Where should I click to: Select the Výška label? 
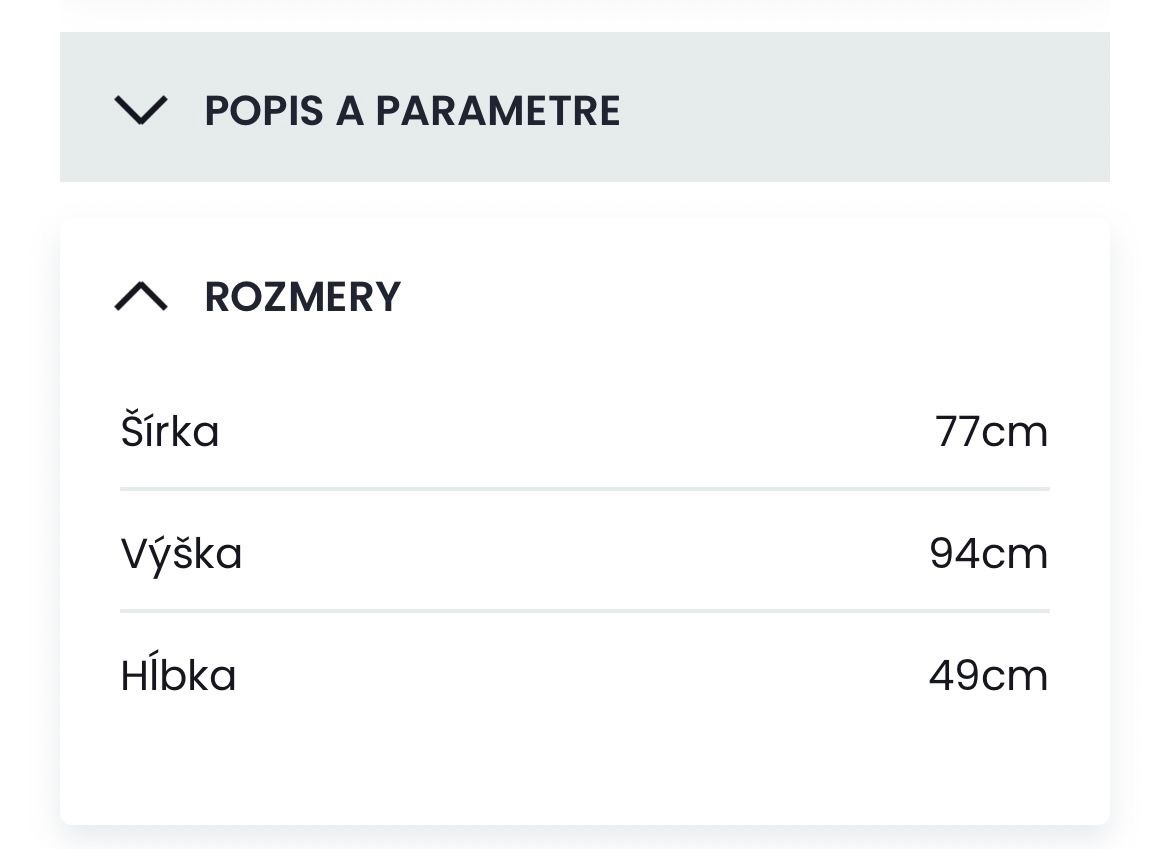coord(182,554)
